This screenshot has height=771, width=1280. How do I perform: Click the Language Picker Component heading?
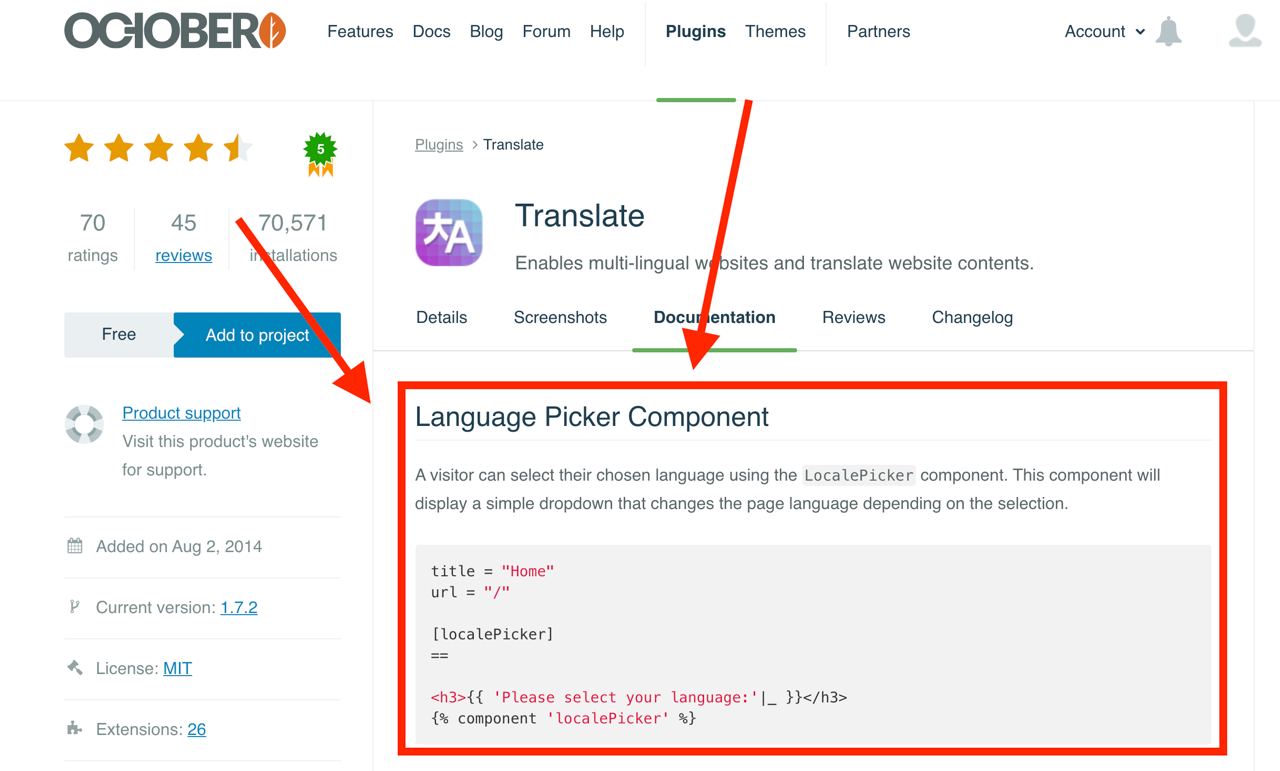(x=592, y=416)
